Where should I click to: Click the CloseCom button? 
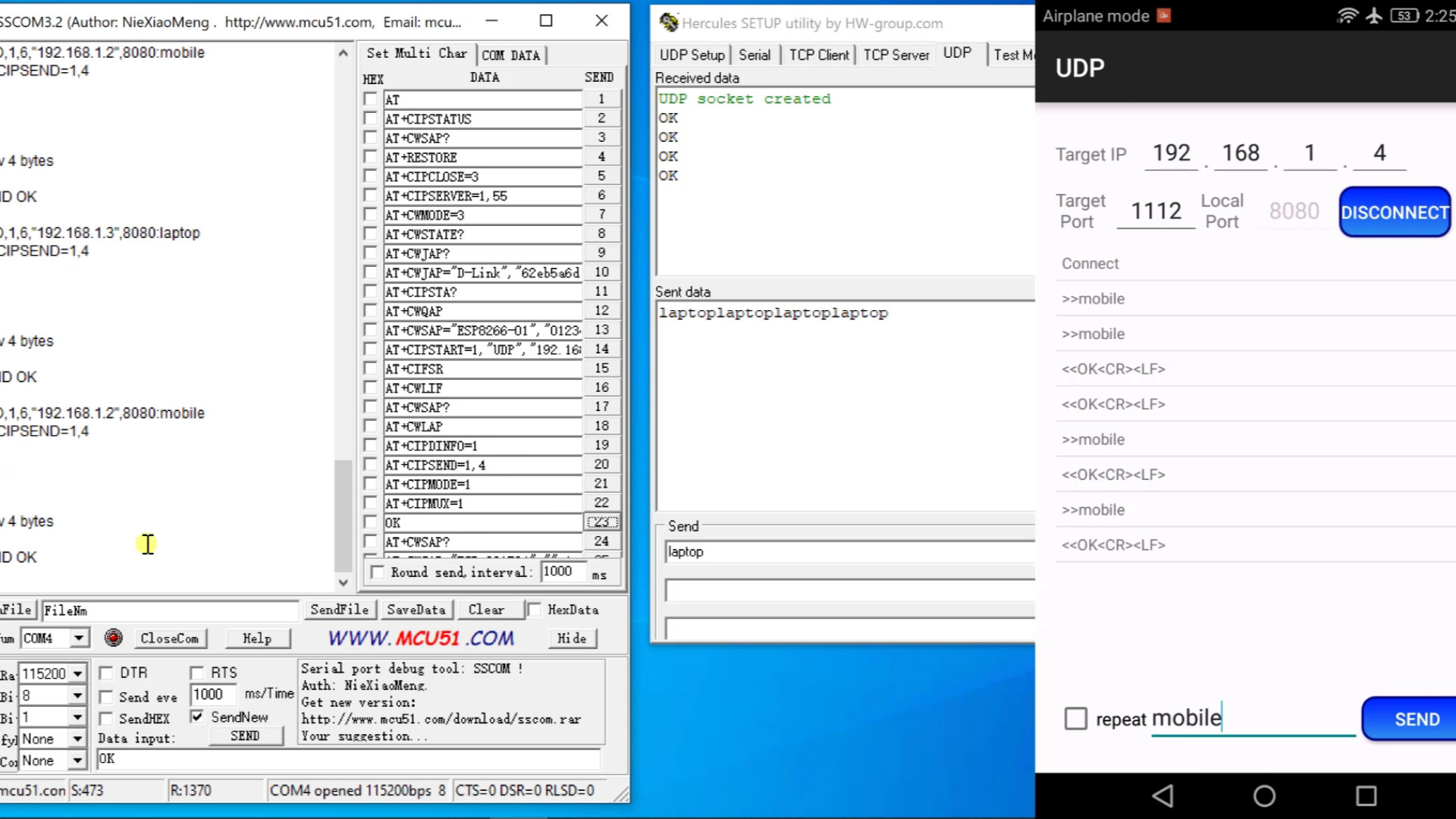[x=169, y=639]
